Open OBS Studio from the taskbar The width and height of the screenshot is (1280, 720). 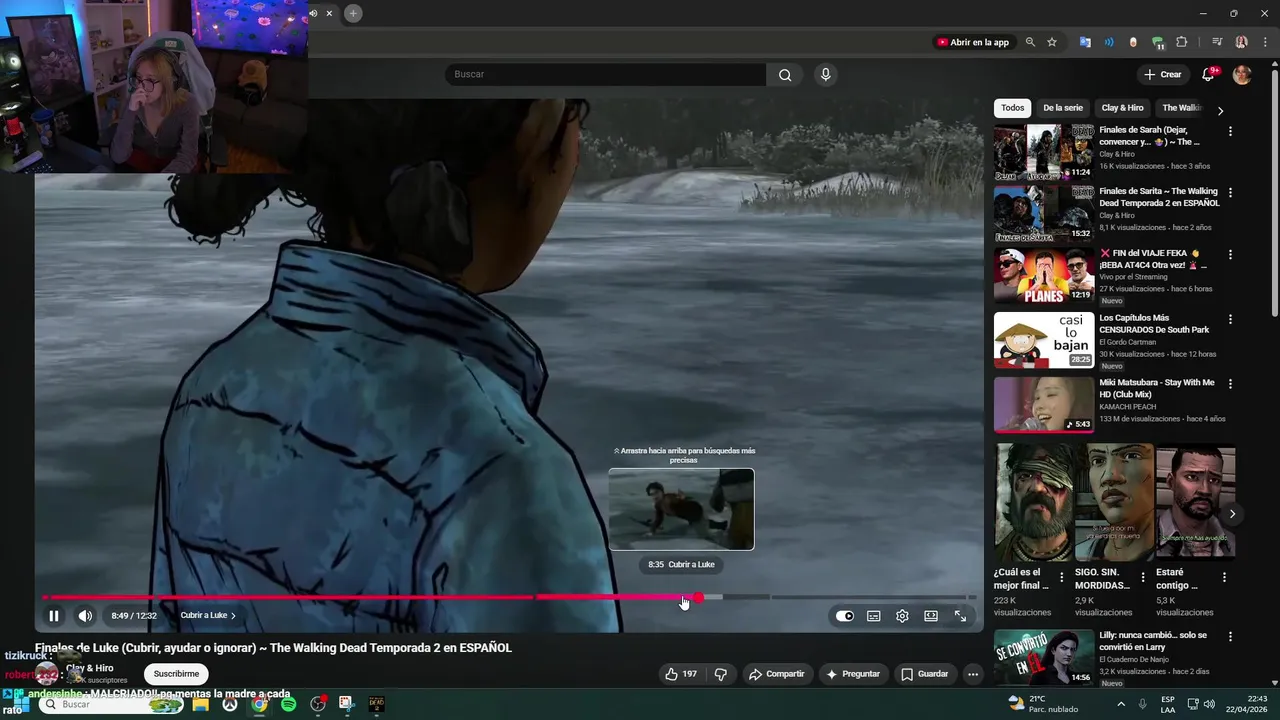click(x=318, y=704)
